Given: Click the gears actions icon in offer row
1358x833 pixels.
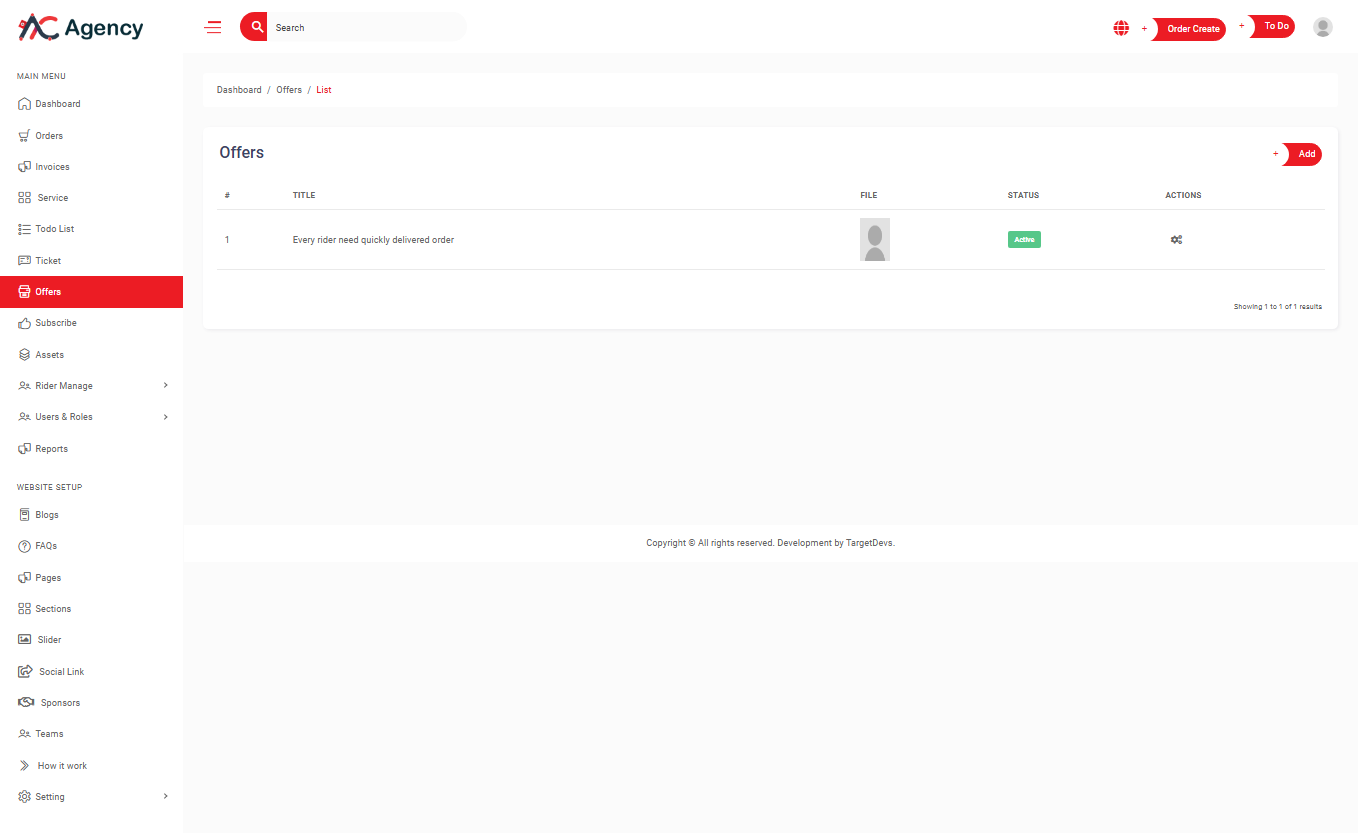Looking at the screenshot, I should (1176, 240).
